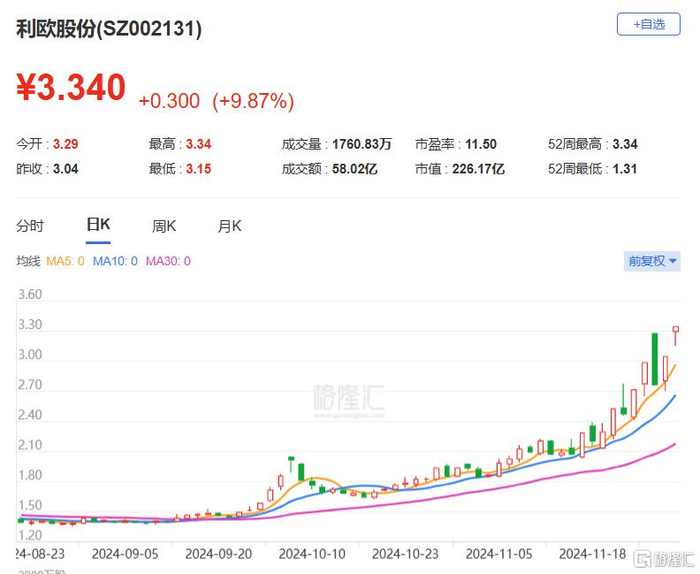
Task: Click the 2024-10-10 date axis label
Action: (312, 554)
